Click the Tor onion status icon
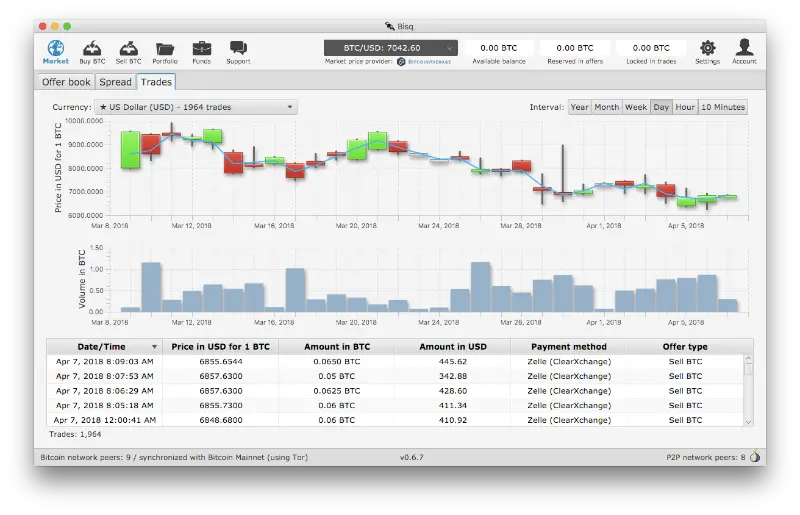800x515 pixels. pyautogui.click(x=755, y=456)
